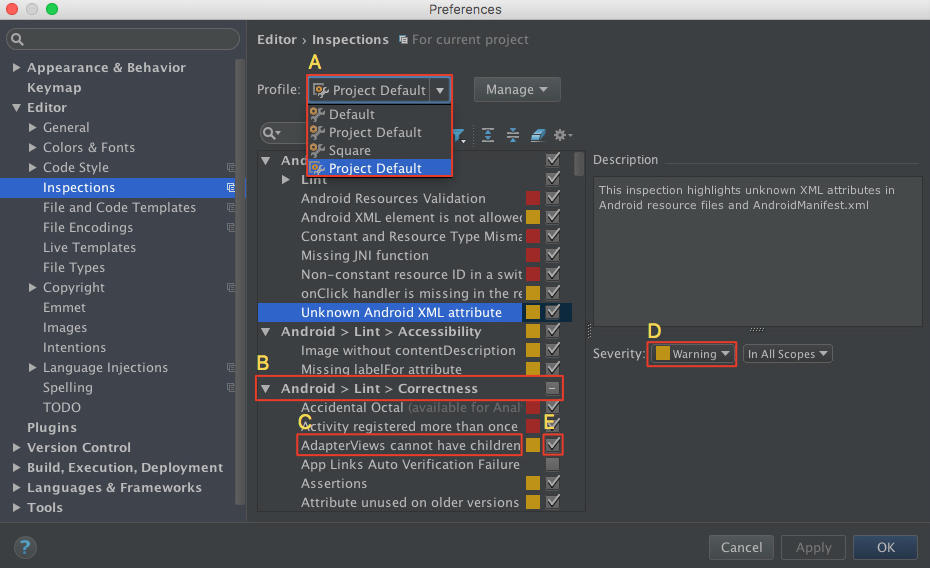This screenshot has width=930, height=568.
Task: Open the In All Scopes dropdown
Action: 788,354
